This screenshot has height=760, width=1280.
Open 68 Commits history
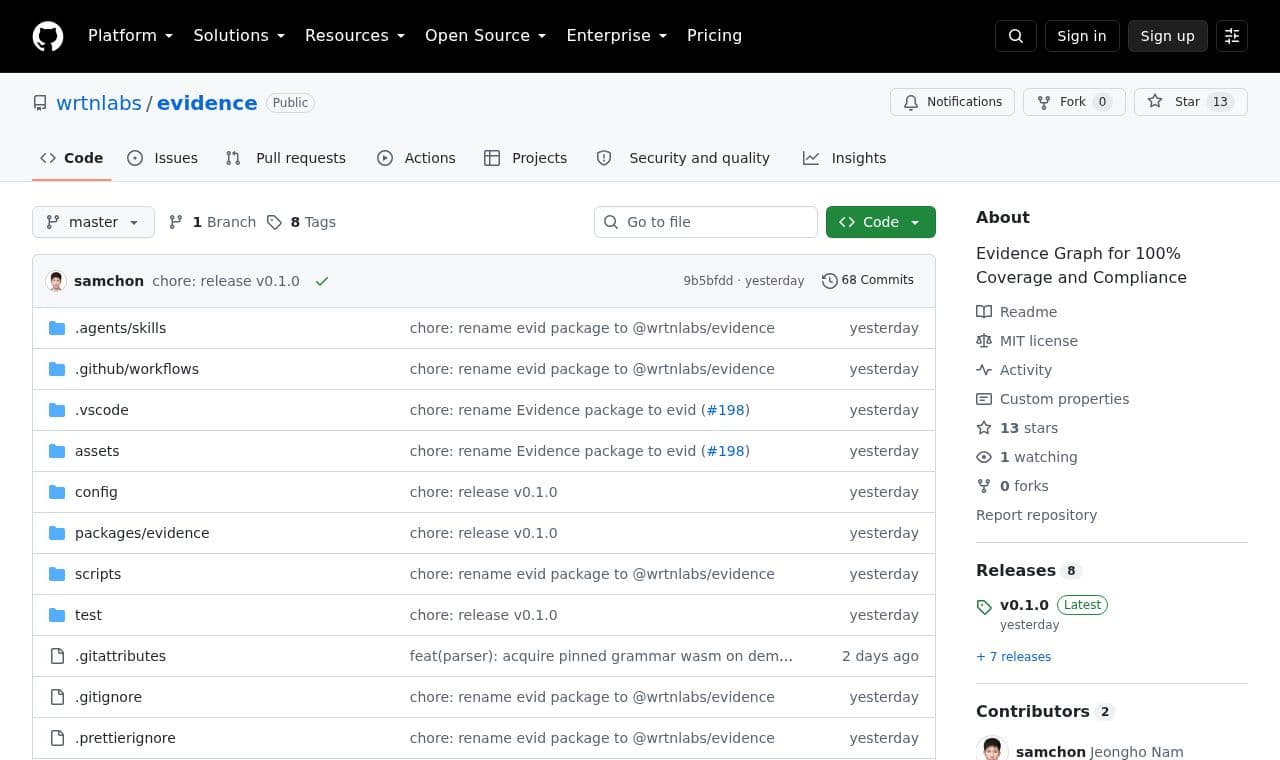(868, 280)
